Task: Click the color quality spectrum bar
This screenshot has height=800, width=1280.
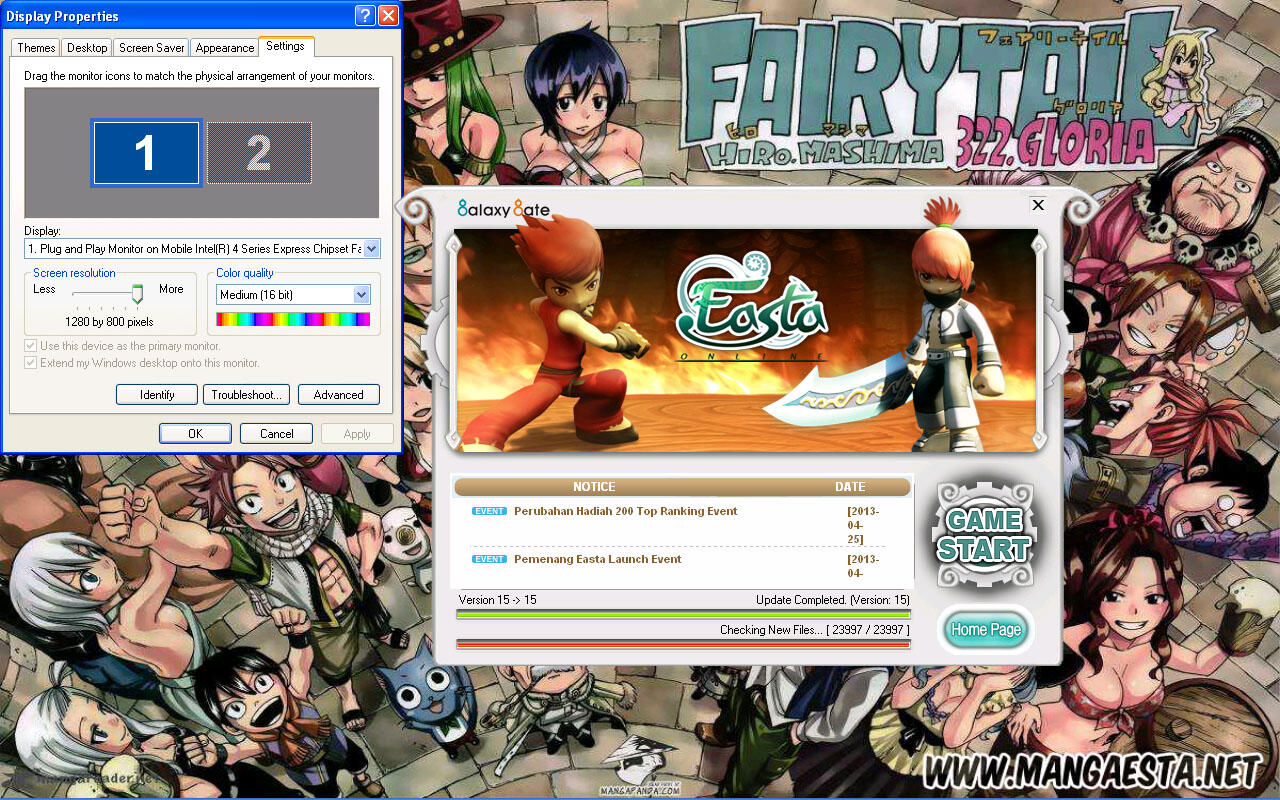Action: pyautogui.click(x=293, y=320)
